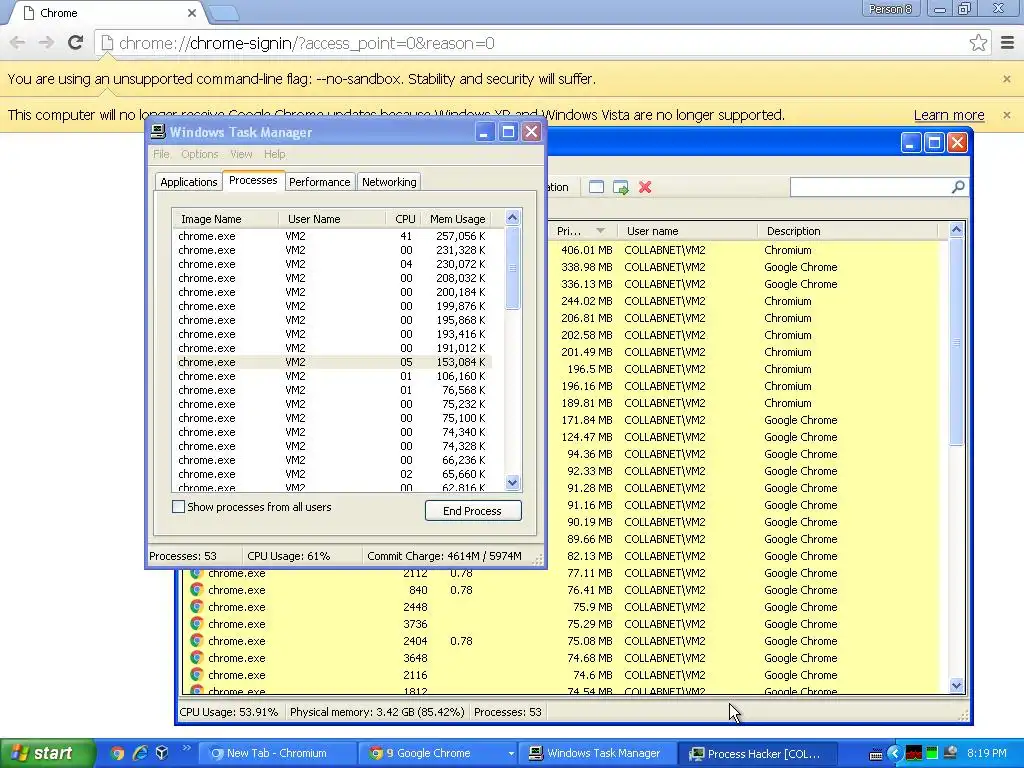
Task: Click the network connection tray icon
Action: [951, 753]
